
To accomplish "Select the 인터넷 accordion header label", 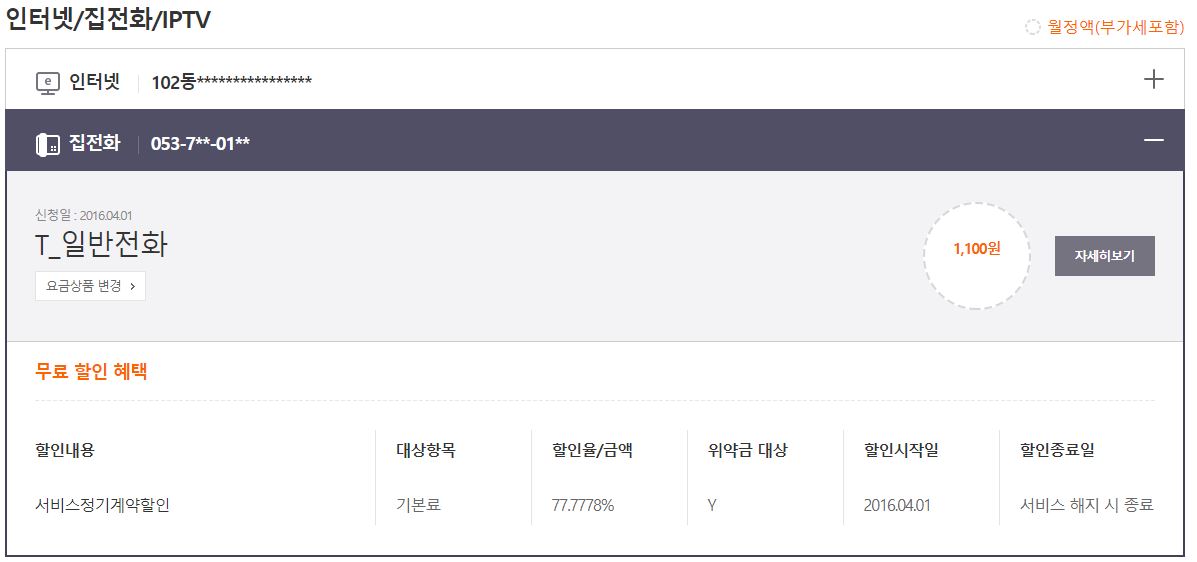I will tap(94, 82).
